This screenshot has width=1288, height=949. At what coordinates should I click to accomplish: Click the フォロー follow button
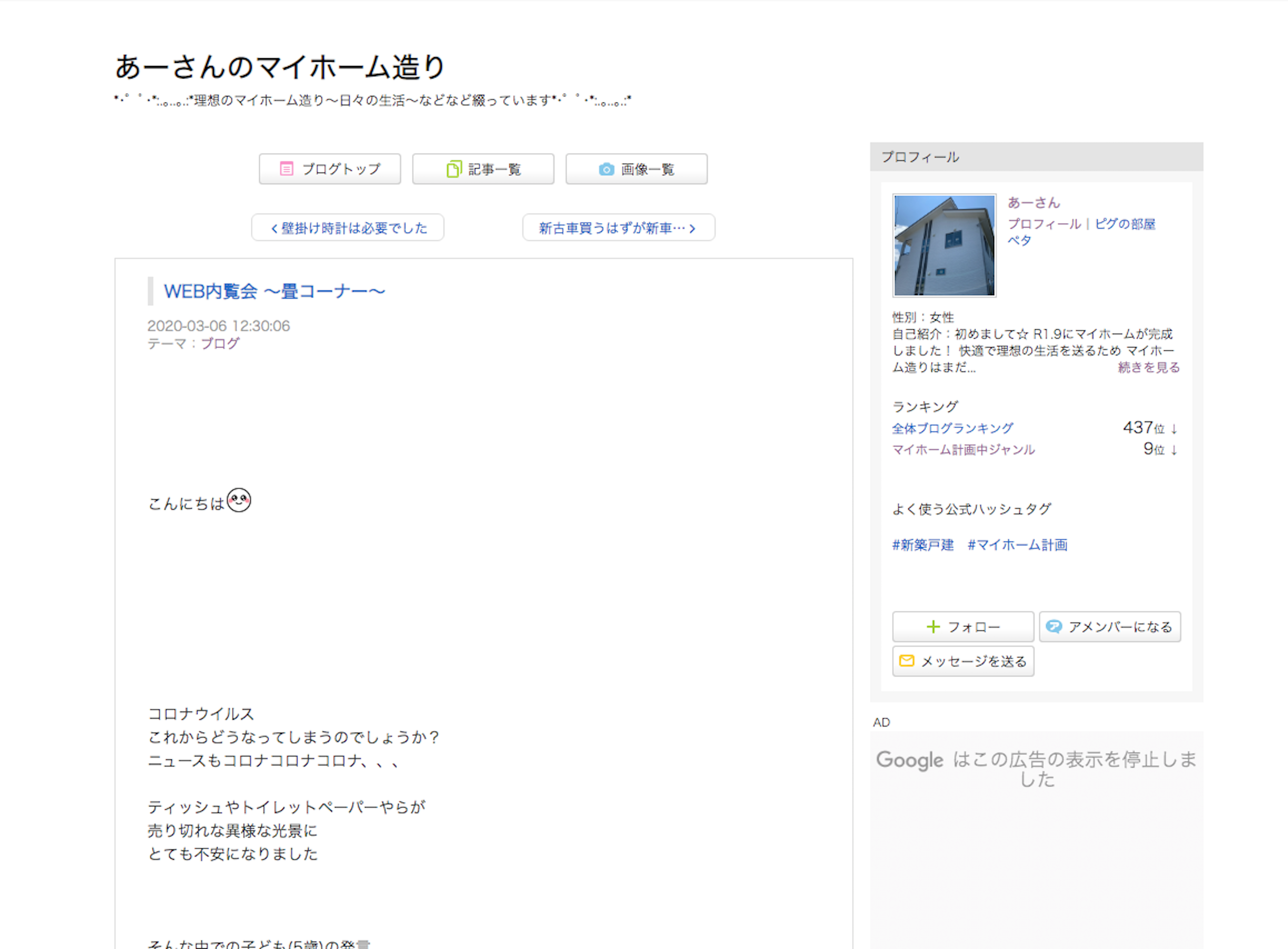963,627
